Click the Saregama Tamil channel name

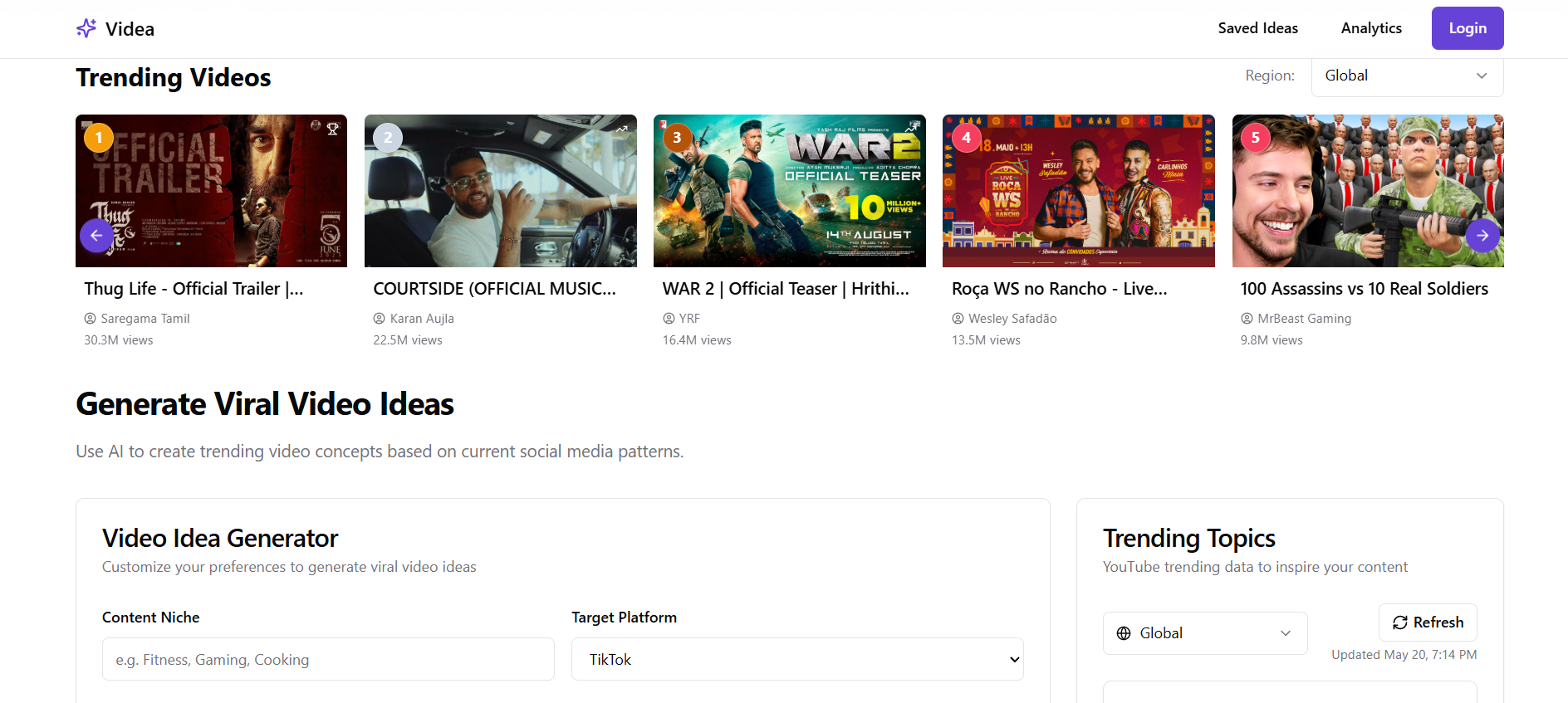coord(145,319)
